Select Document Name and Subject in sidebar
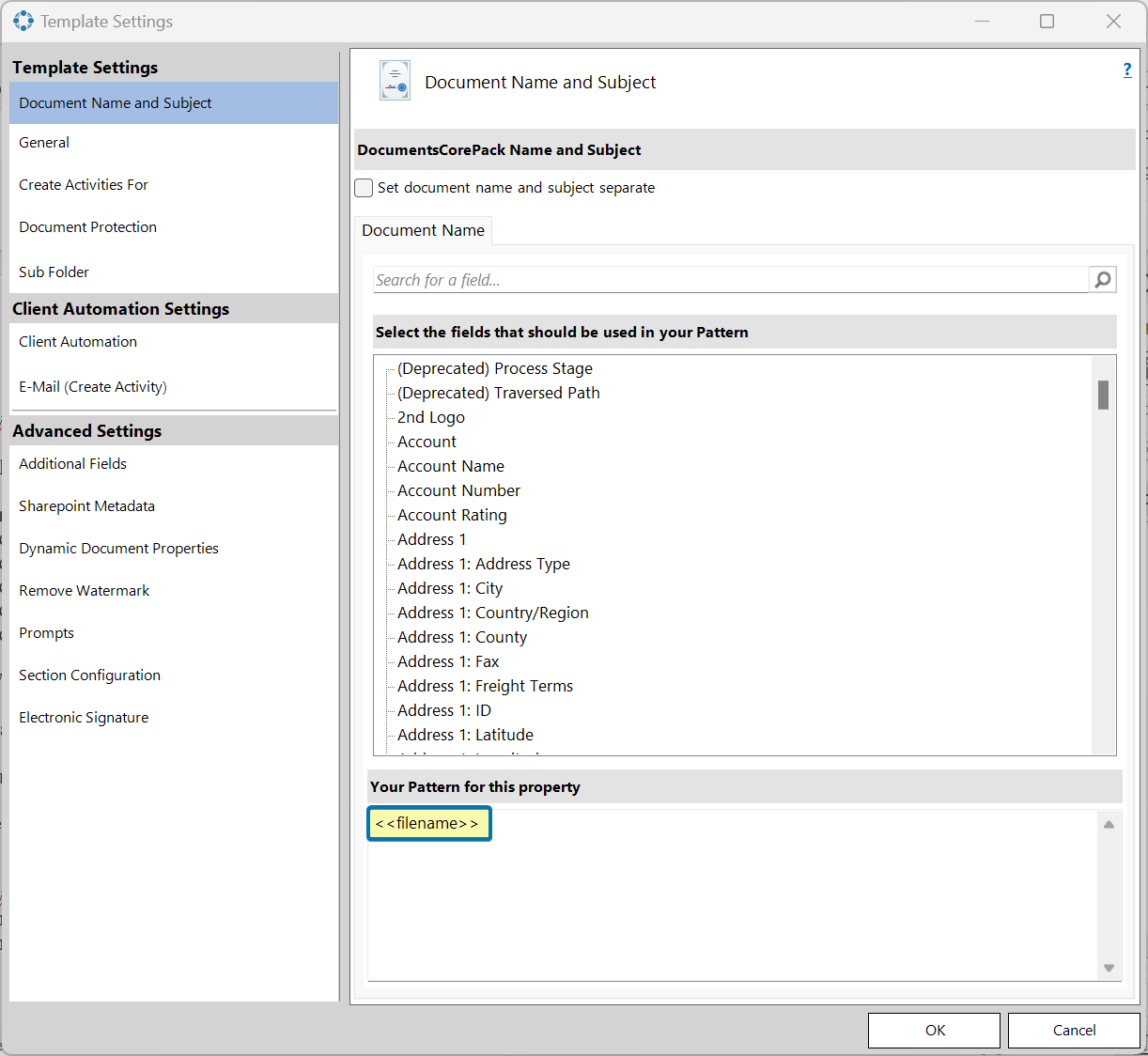The image size is (1148, 1056). [174, 103]
